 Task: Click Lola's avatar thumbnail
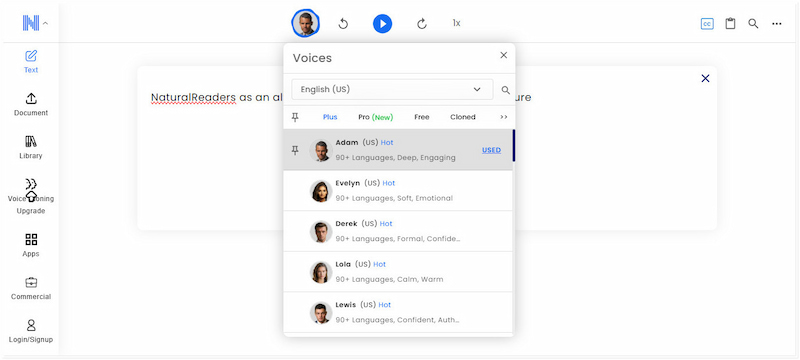point(321,272)
